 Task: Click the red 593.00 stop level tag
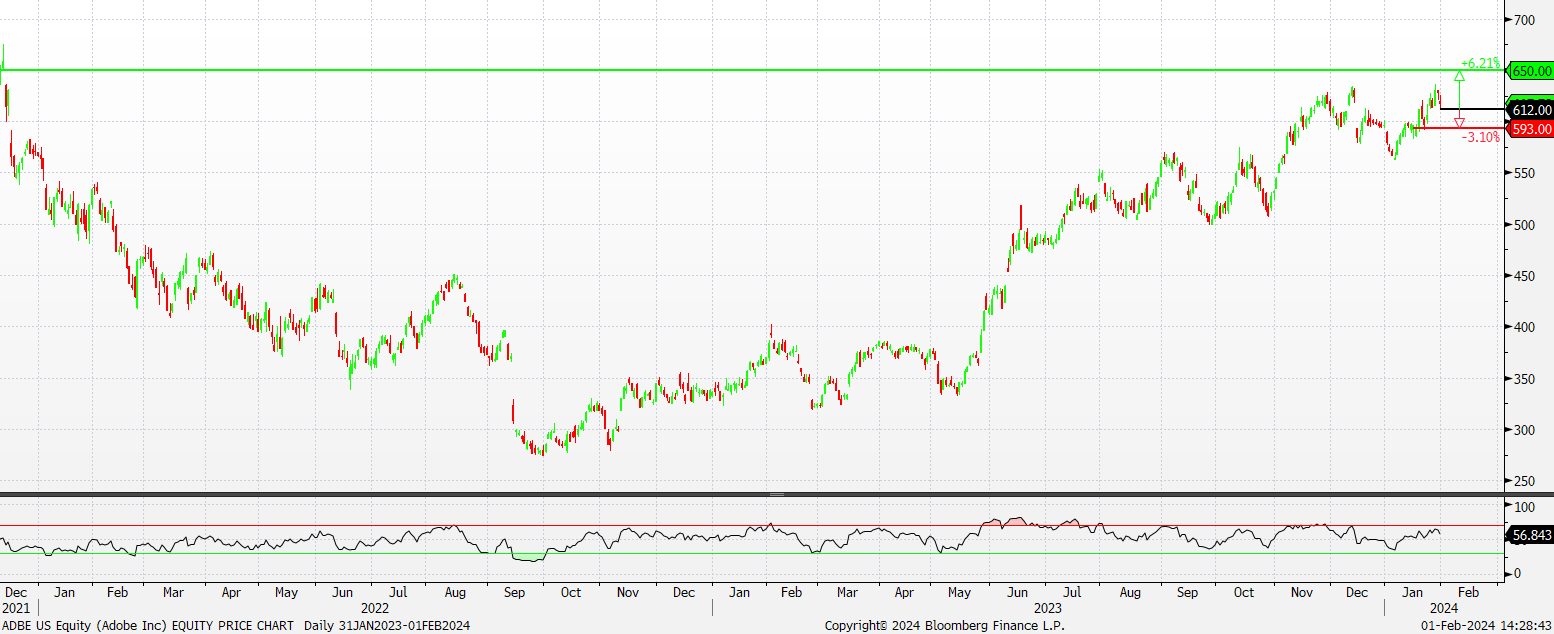point(1531,129)
